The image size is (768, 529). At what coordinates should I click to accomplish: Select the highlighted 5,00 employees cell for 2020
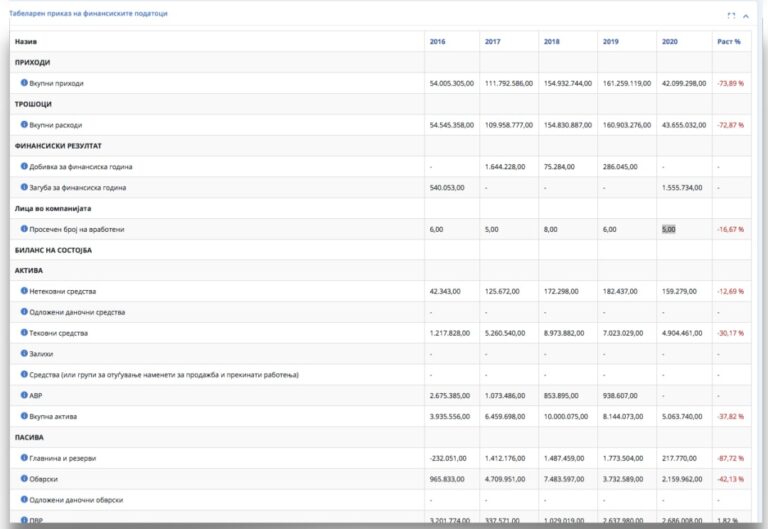click(x=669, y=229)
